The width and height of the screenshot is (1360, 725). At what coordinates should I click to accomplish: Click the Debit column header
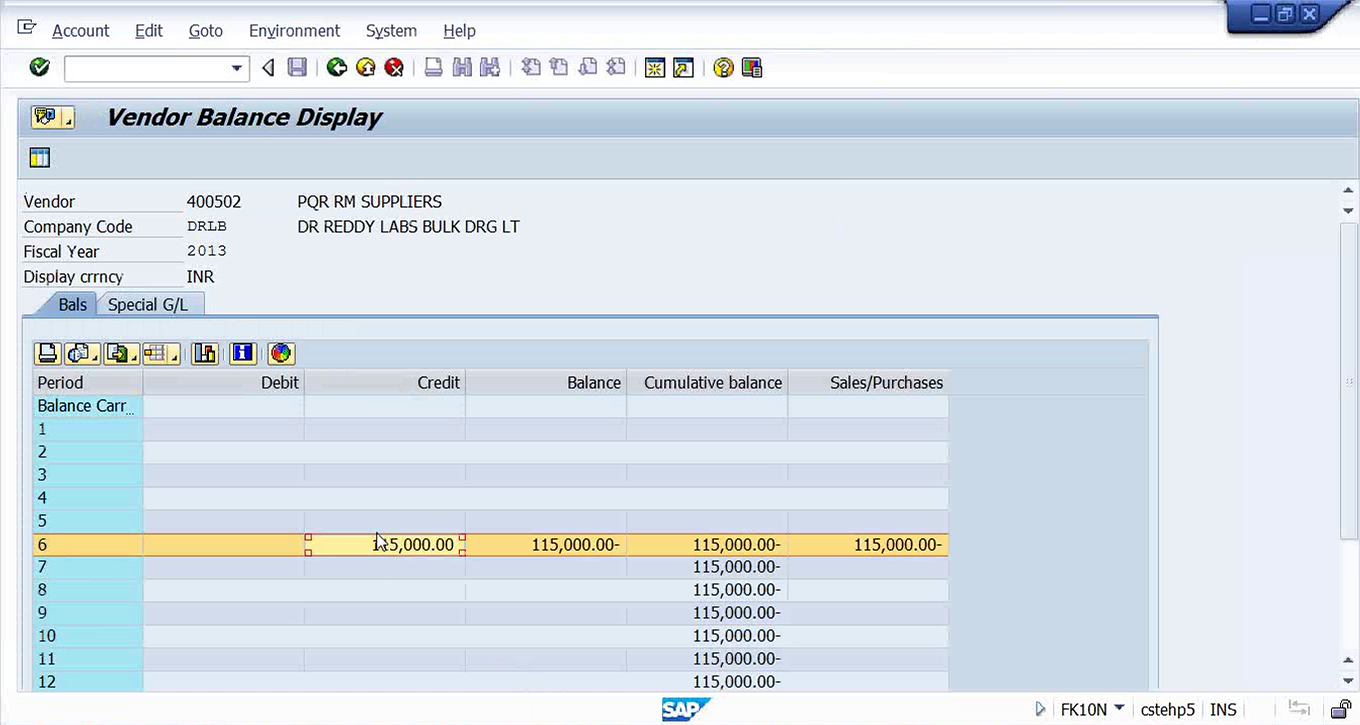click(223, 382)
